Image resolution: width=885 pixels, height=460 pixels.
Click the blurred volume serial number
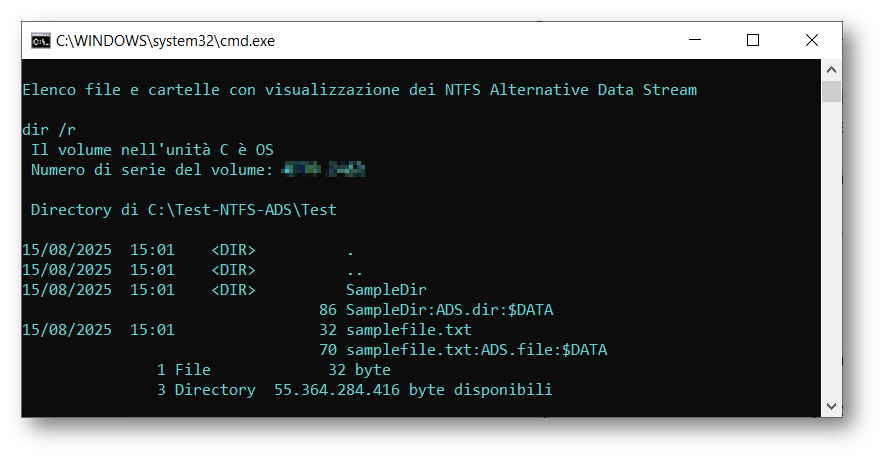click(323, 170)
